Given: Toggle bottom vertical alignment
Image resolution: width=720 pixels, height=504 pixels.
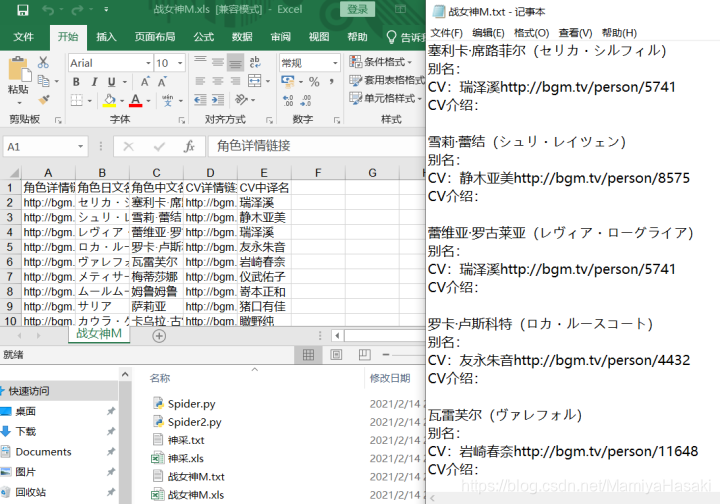Looking at the screenshot, I should (236, 63).
